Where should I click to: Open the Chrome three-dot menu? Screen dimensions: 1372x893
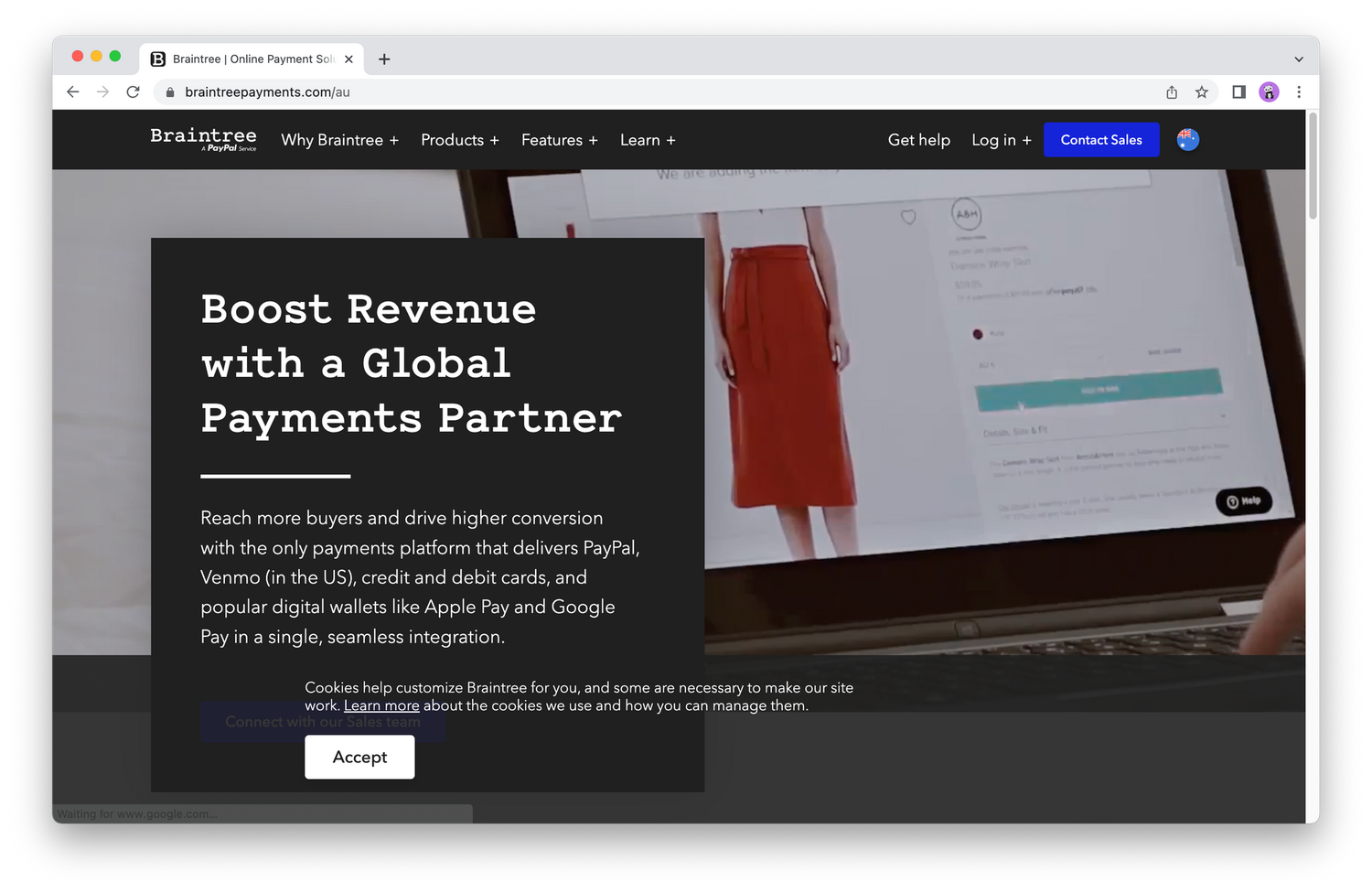coord(1299,91)
